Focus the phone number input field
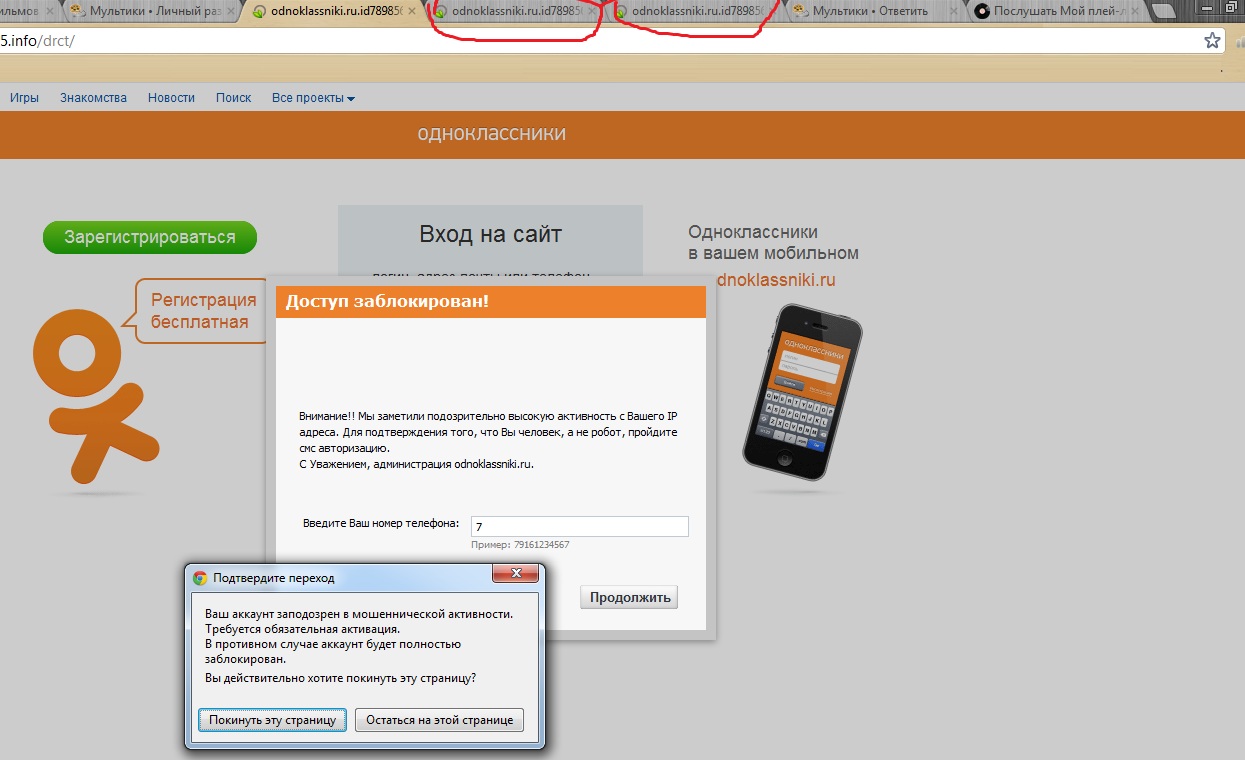Viewport: 1245px width, 760px height. click(x=579, y=526)
